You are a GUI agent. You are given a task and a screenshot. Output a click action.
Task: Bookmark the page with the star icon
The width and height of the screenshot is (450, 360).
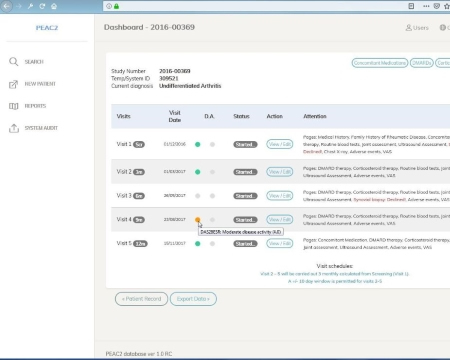(x=447, y=6)
